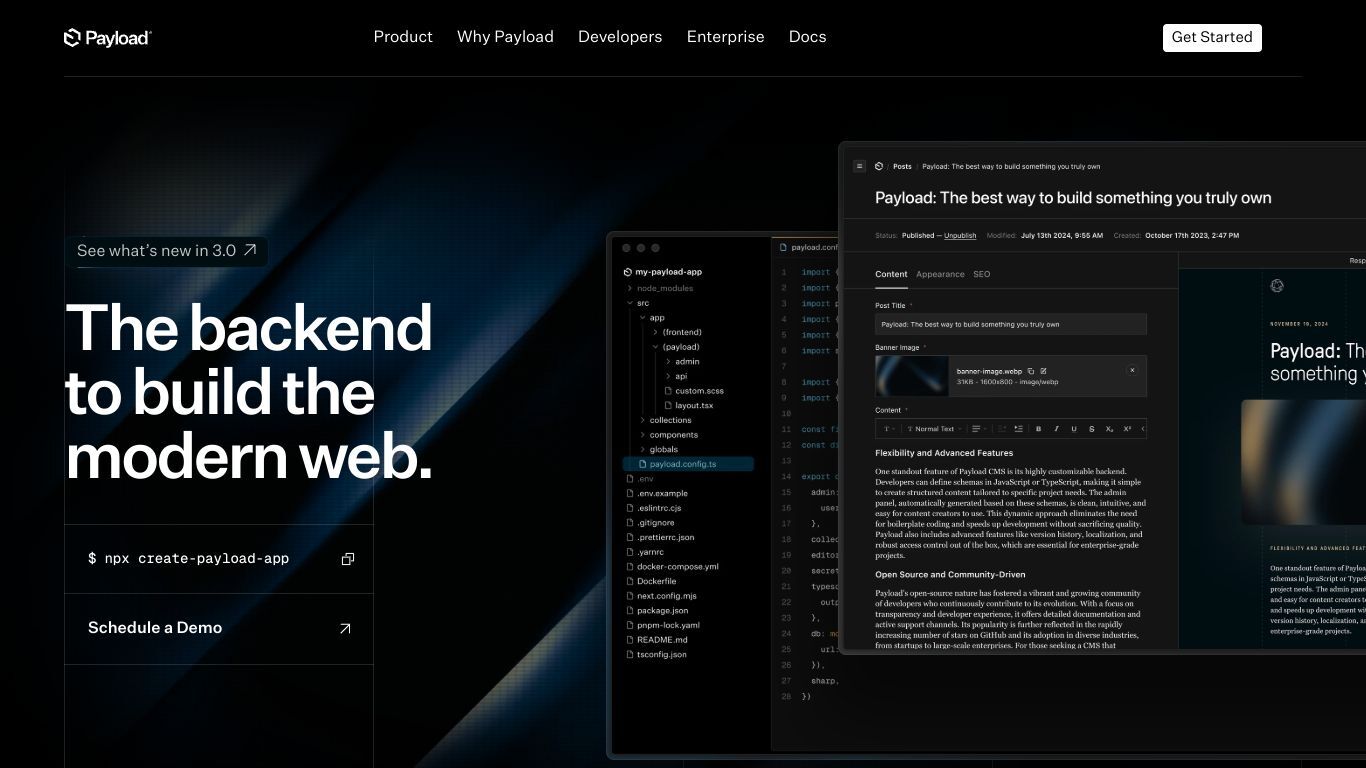Click Posts breadcrumb in admin panel
Image resolution: width=1366 pixels, height=768 pixels.
click(x=902, y=167)
